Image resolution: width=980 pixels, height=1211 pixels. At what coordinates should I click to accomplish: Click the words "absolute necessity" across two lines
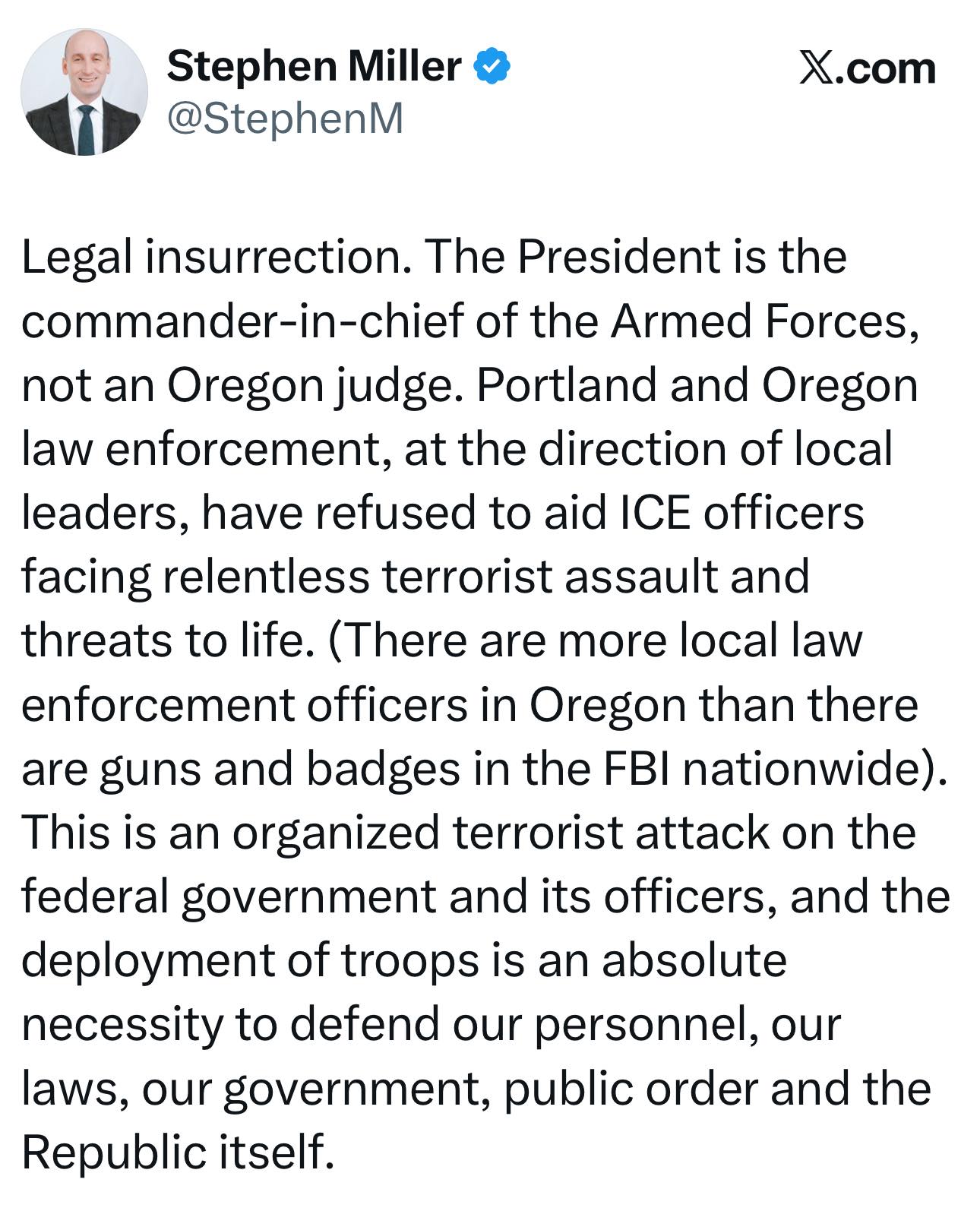(694, 960)
